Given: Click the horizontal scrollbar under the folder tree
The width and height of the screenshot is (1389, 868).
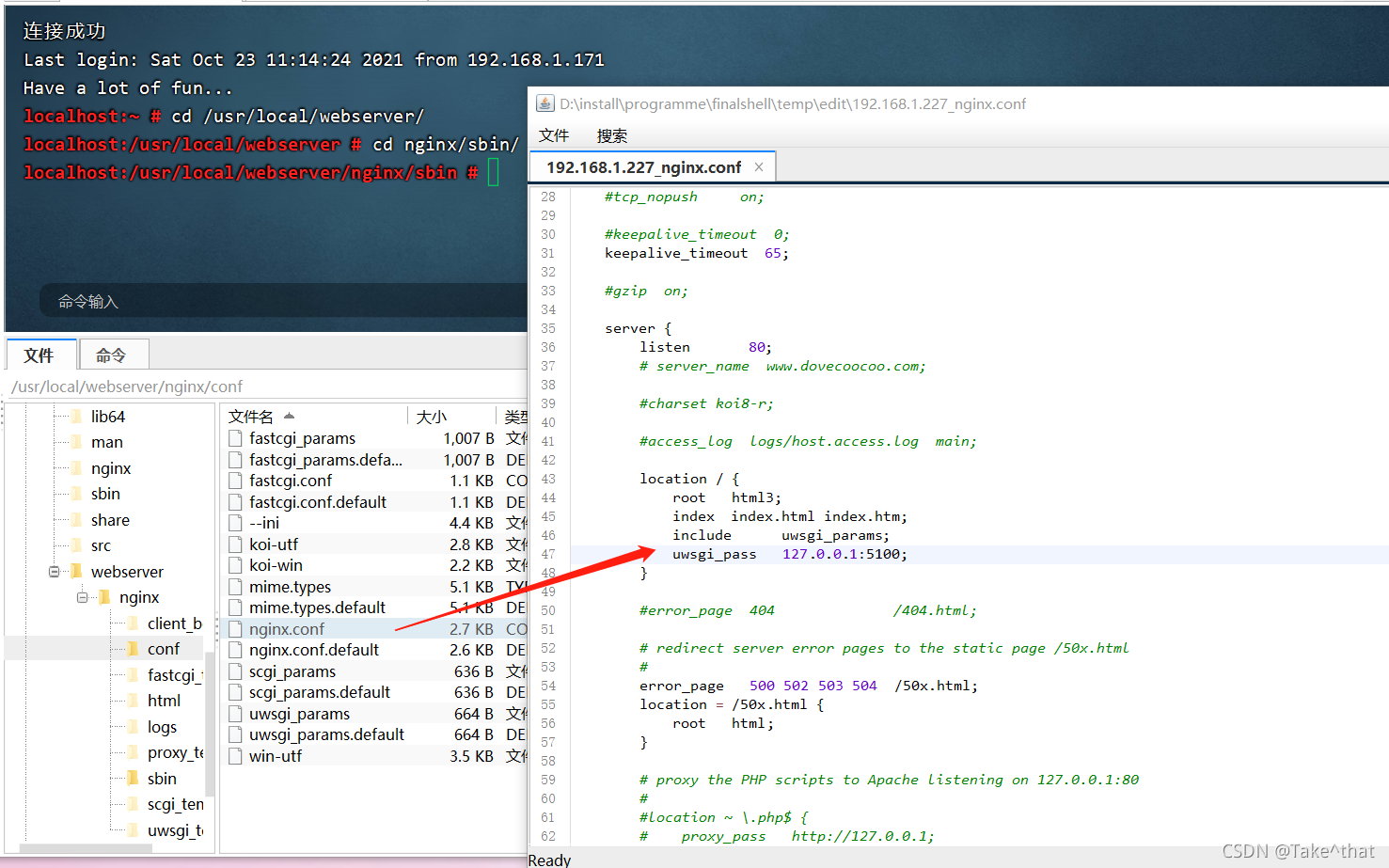Looking at the screenshot, I should click(87, 847).
